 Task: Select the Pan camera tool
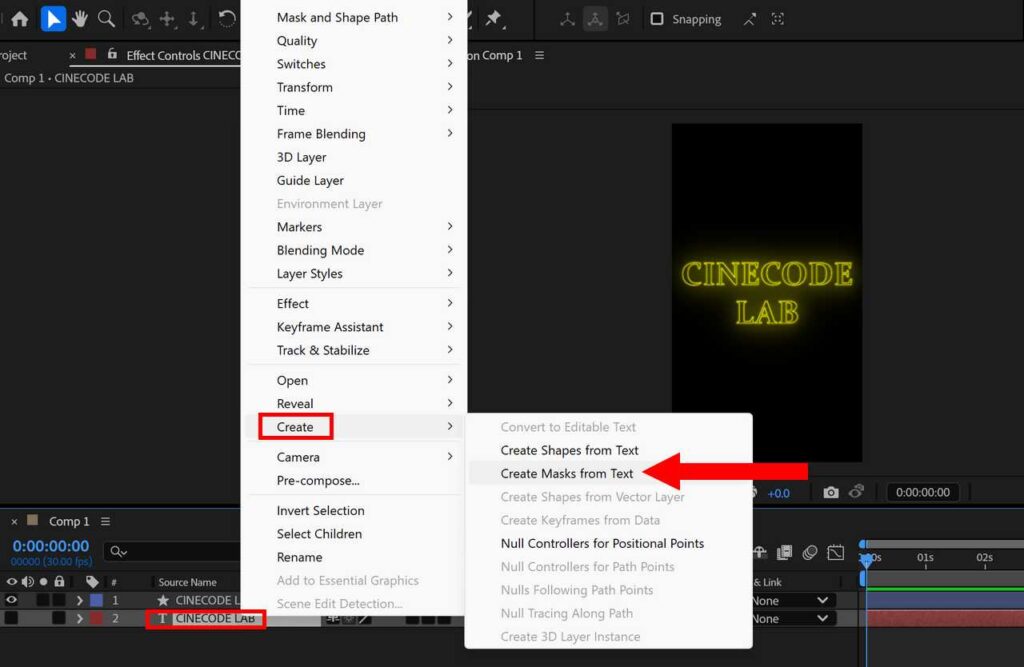(167, 19)
